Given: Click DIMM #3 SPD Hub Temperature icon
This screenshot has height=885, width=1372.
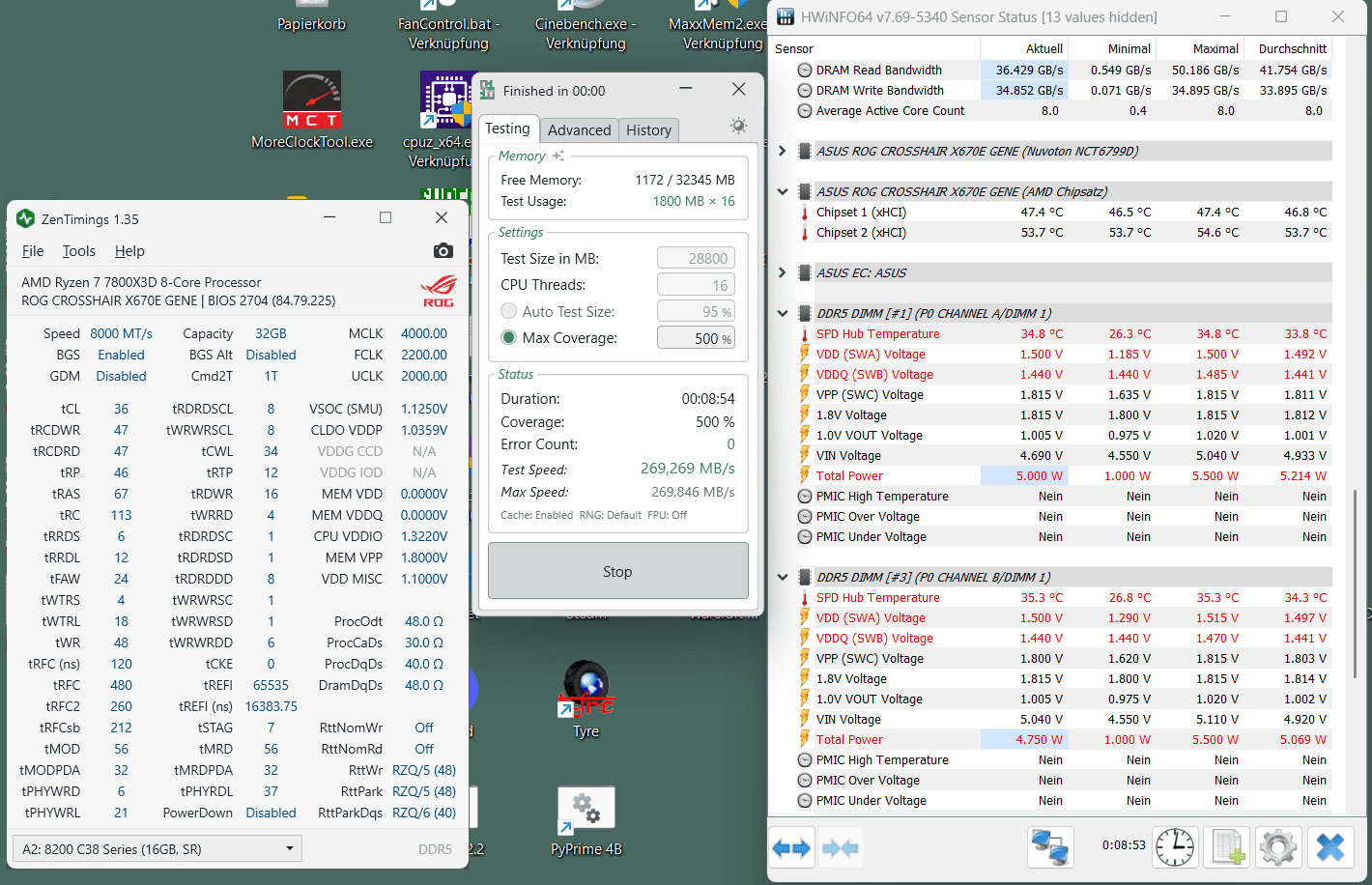Looking at the screenshot, I should coord(804,597).
